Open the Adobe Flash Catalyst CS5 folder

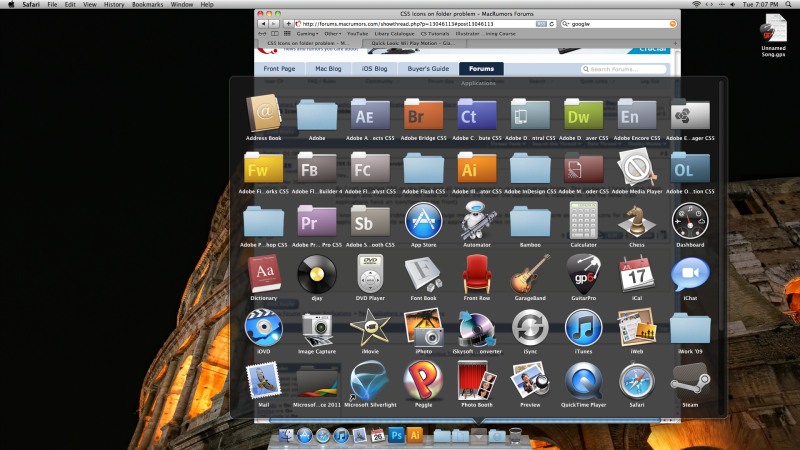[370, 168]
